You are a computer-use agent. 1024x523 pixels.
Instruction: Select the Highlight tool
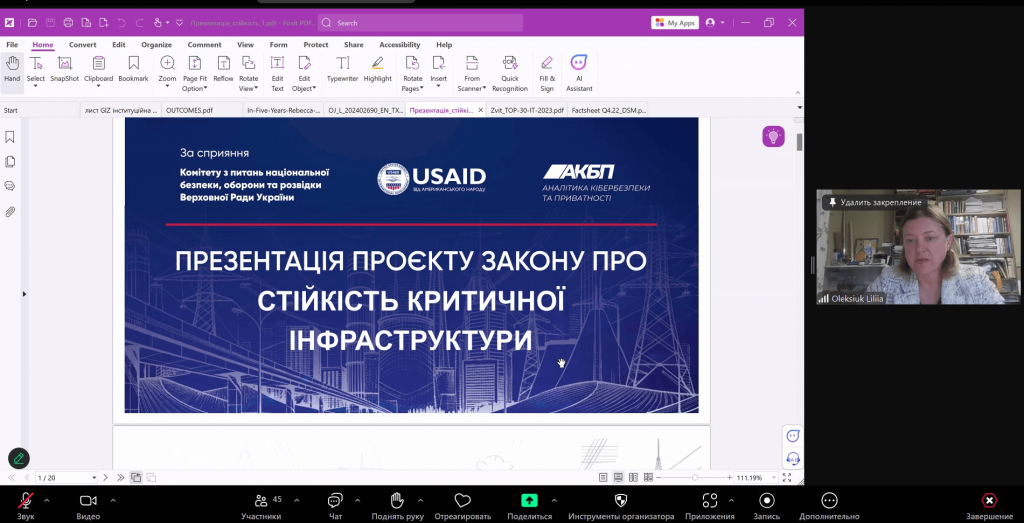pyautogui.click(x=378, y=68)
